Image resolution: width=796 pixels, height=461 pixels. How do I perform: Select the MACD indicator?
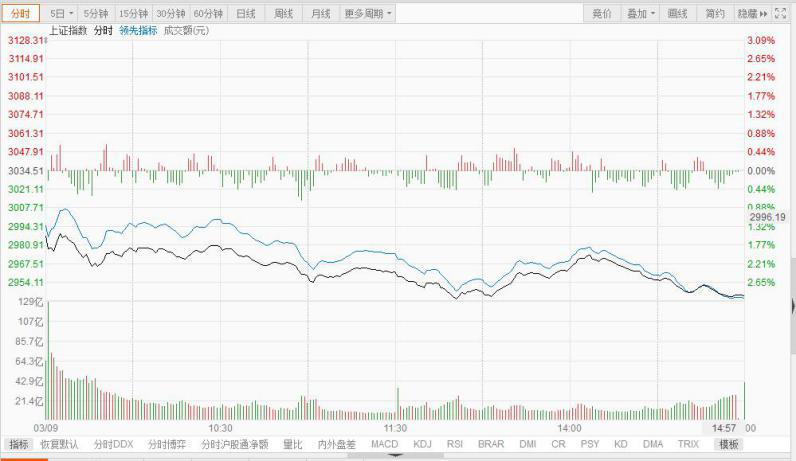pyautogui.click(x=384, y=444)
